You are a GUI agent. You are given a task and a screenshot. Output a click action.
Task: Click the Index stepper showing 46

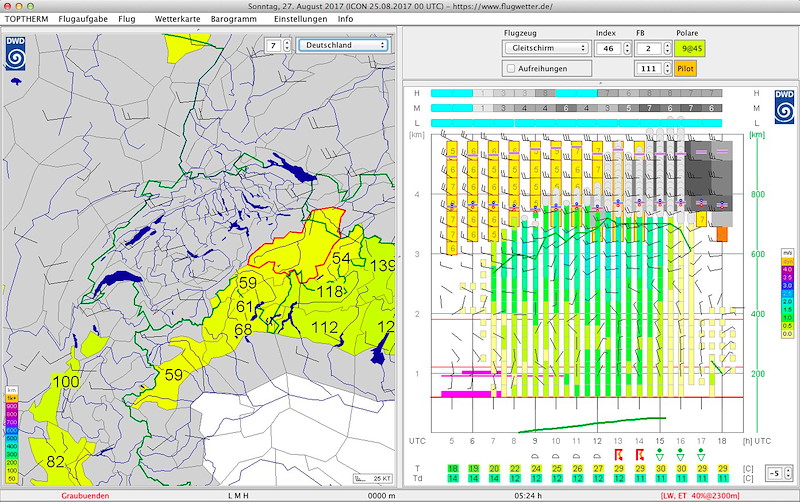point(627,48)
